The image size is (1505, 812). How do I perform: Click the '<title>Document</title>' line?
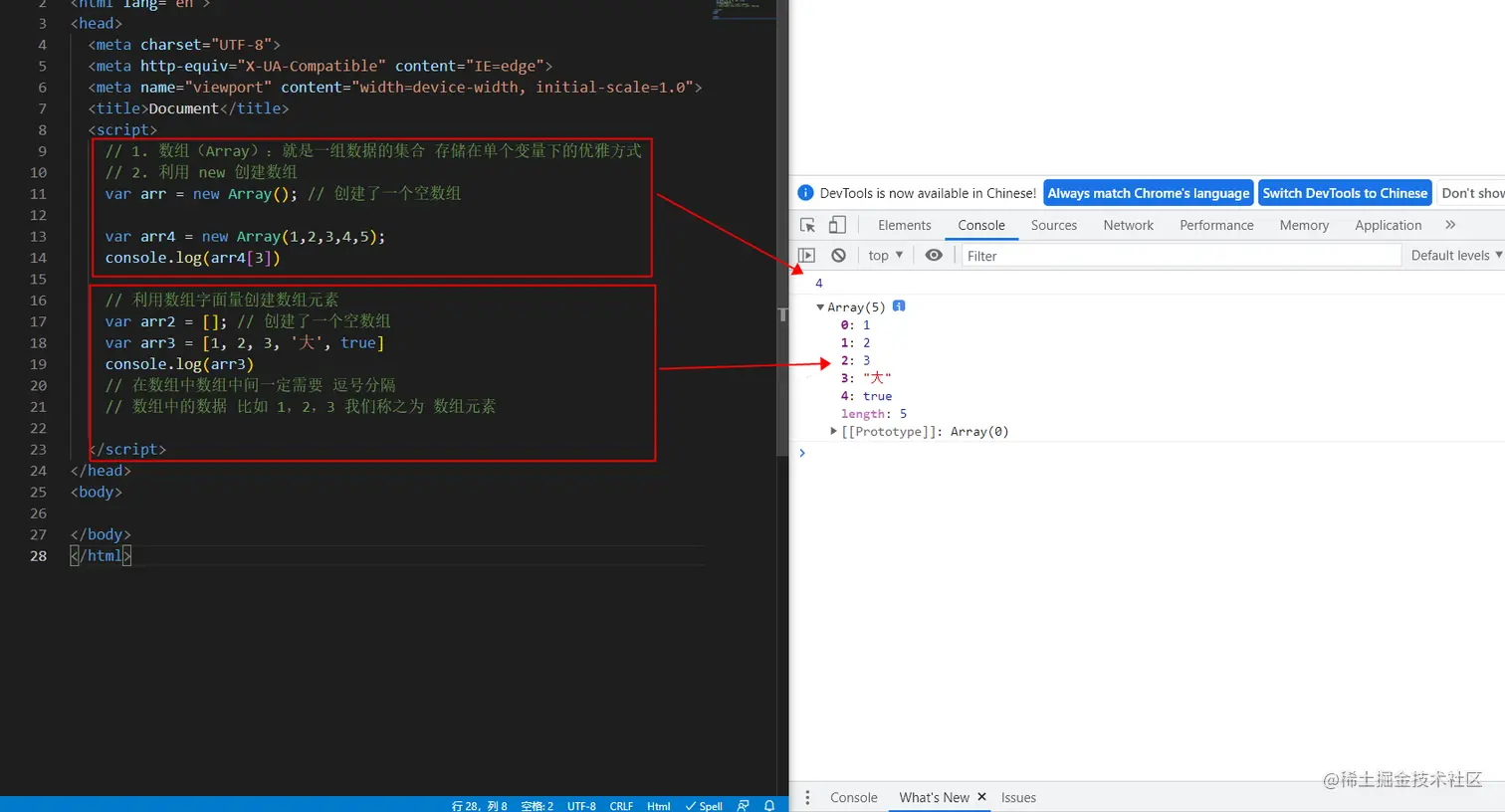click(x=188, y=108)
